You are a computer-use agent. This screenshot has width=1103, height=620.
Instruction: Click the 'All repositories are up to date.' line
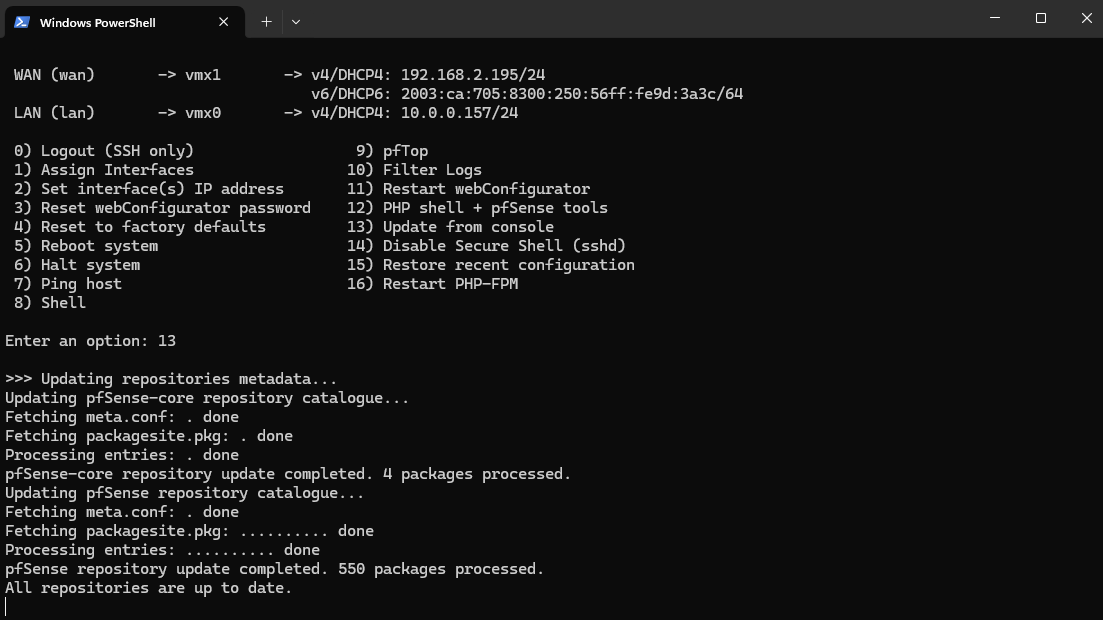click(x=148, y=588)
